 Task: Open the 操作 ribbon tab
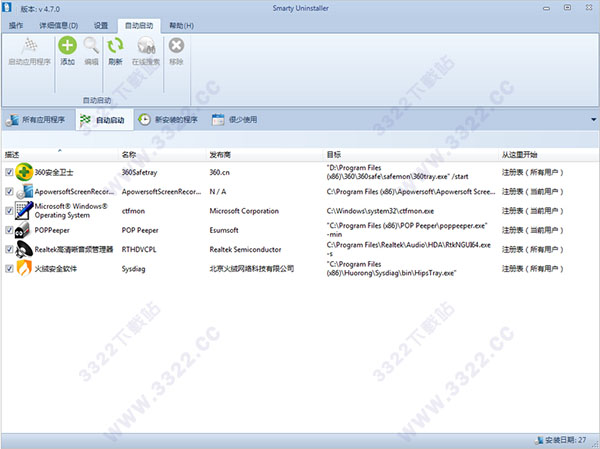tap(16, 26)
